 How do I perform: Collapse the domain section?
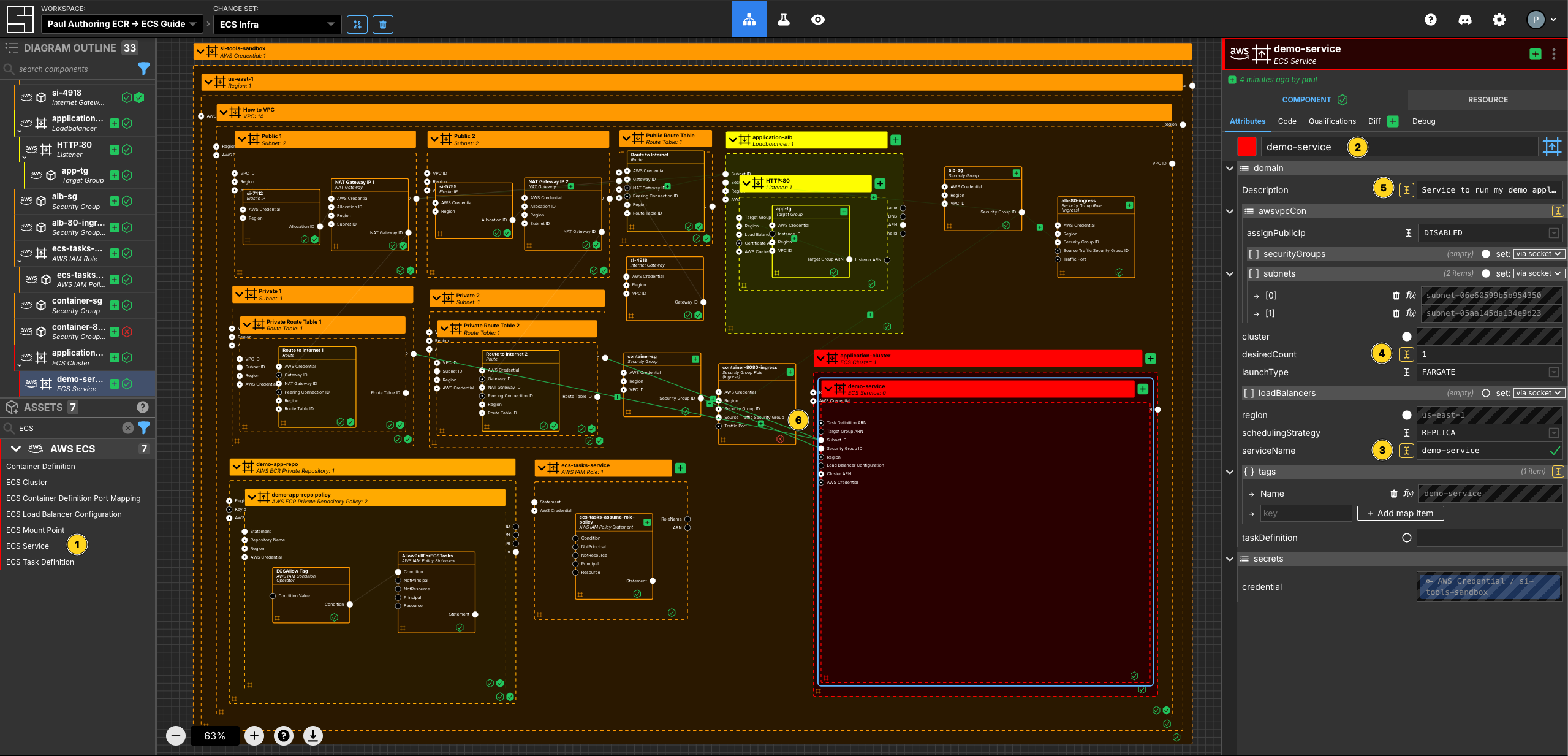[x=1229, y=168]
